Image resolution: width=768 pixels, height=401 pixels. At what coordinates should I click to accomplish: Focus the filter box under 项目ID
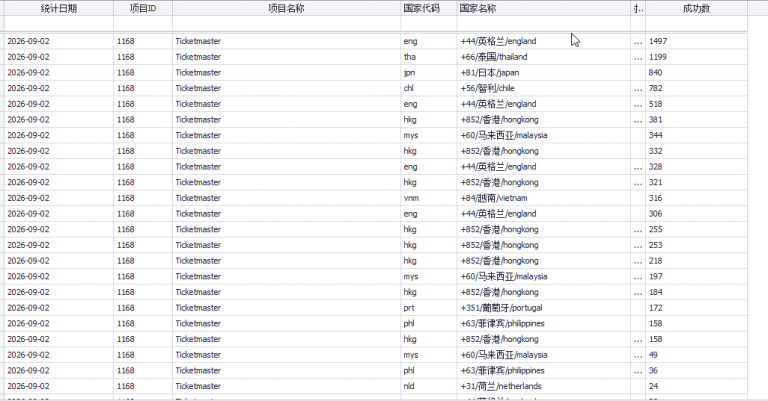coord(143,24)
